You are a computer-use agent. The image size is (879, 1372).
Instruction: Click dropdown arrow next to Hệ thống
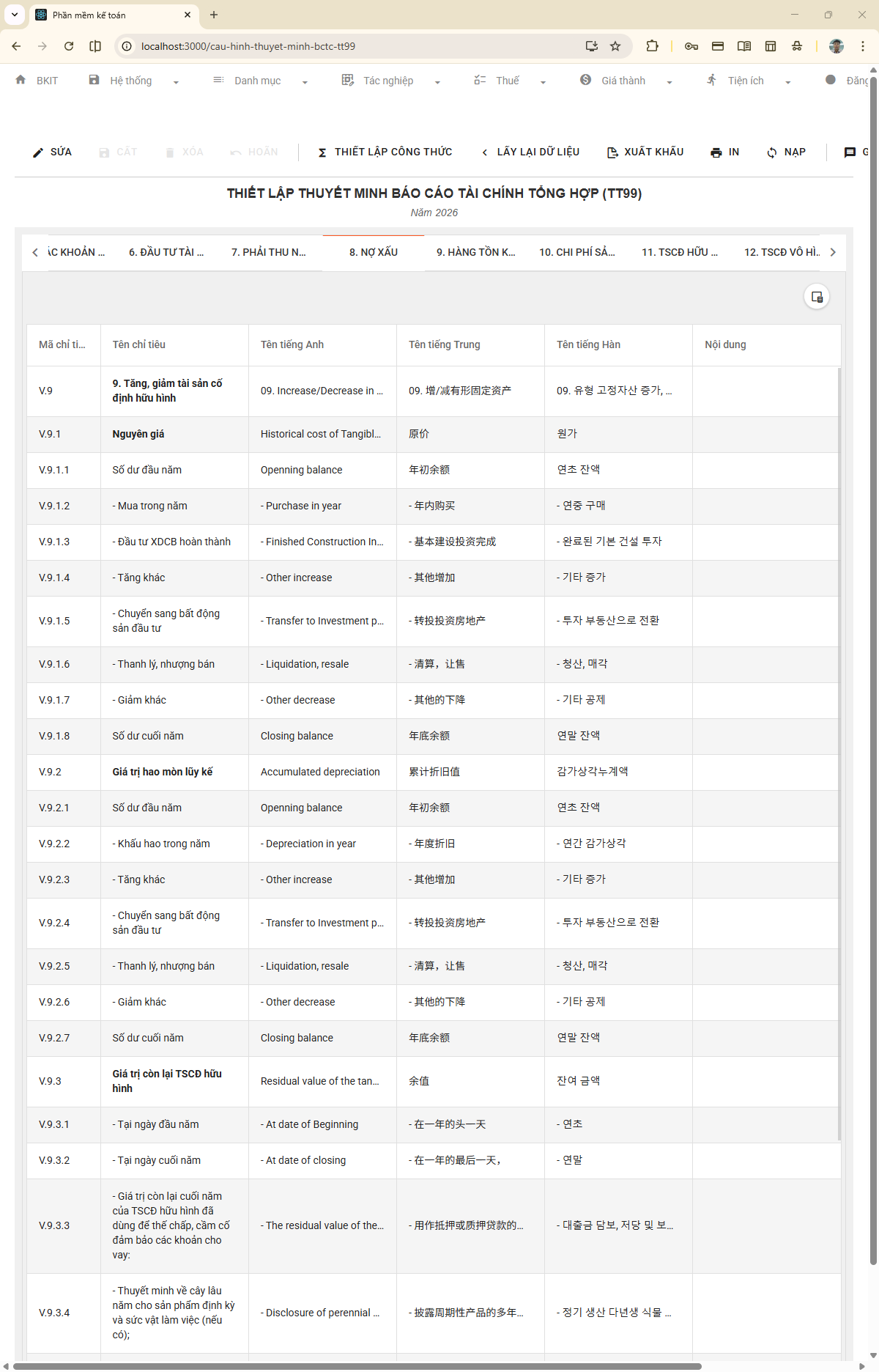[176, 82]
